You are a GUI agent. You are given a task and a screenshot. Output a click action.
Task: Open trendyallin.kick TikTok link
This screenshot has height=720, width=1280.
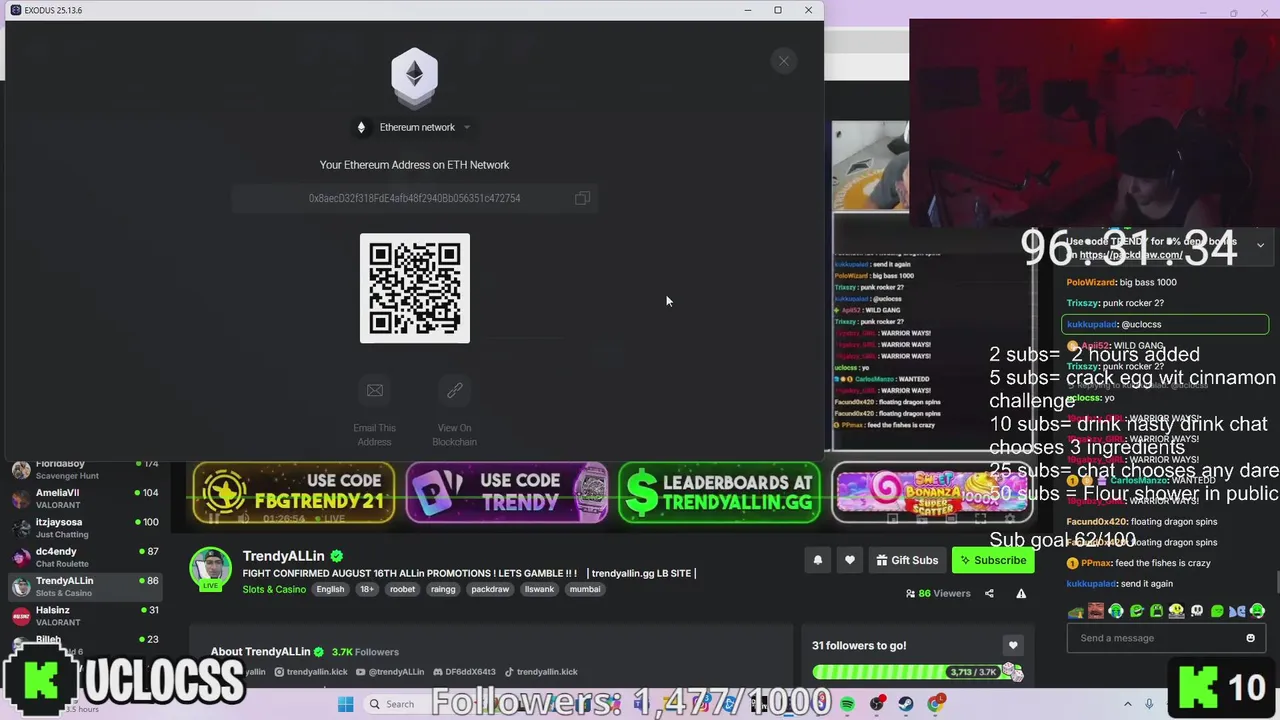(541, 672)
